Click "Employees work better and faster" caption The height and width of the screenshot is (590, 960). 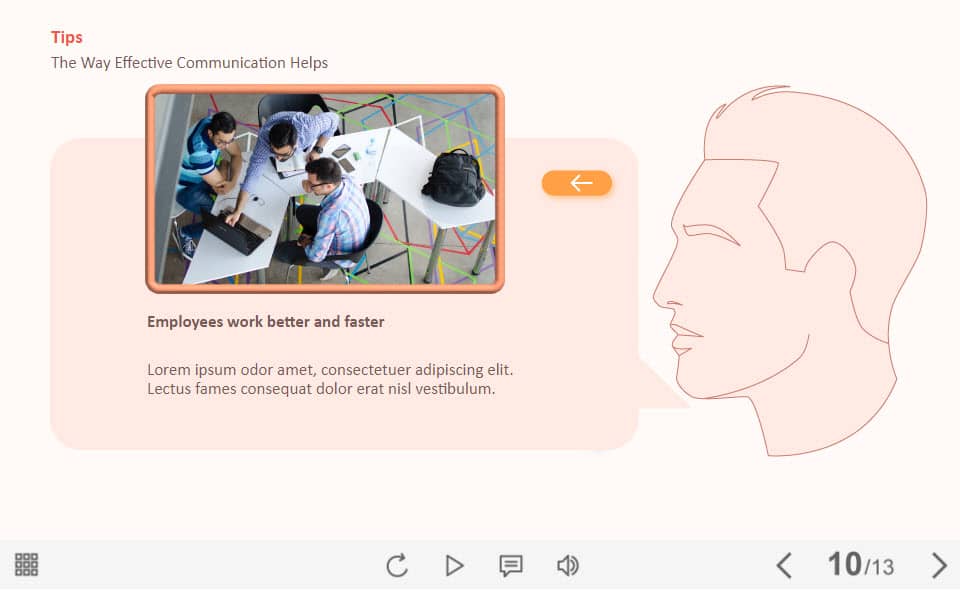[266, 321]
